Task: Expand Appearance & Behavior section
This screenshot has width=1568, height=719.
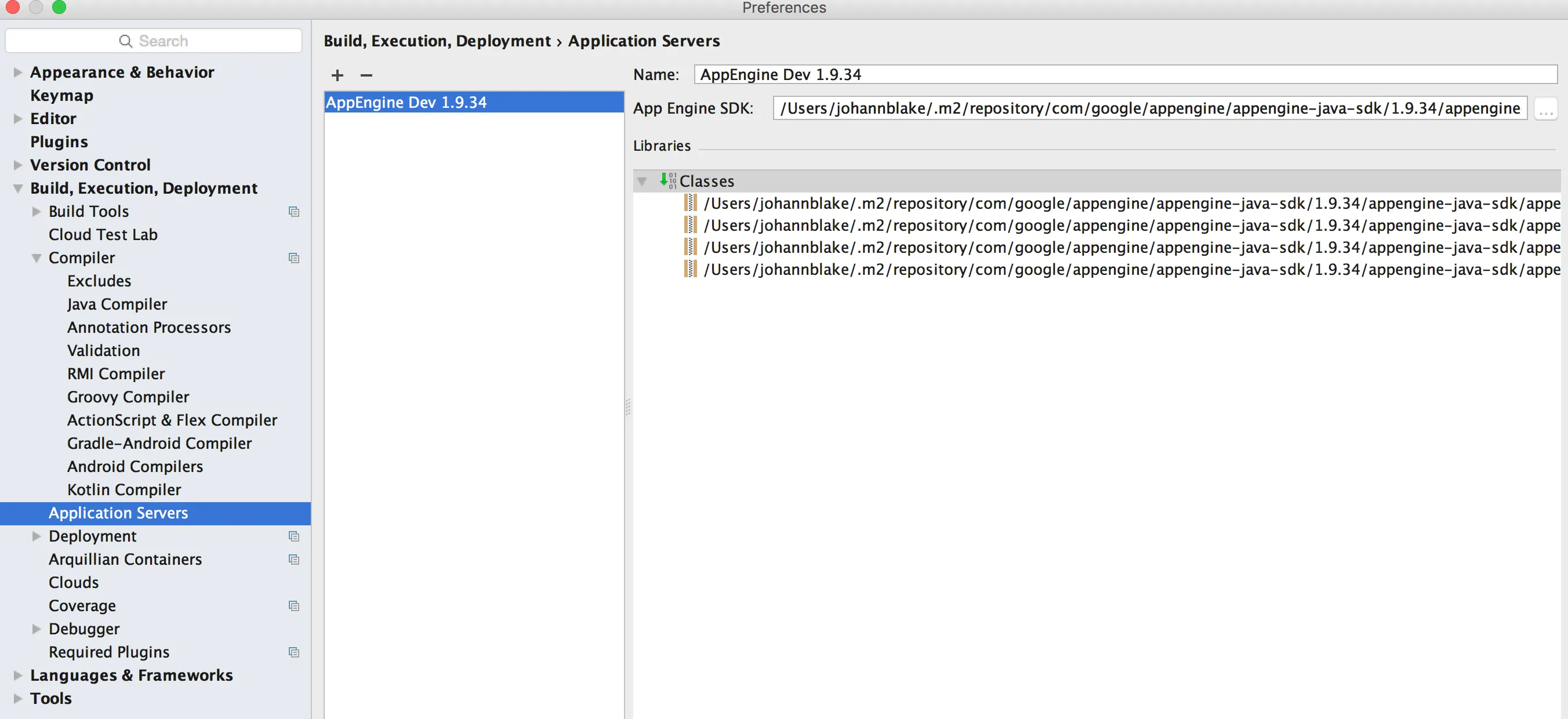Action: tap(17, 72)
